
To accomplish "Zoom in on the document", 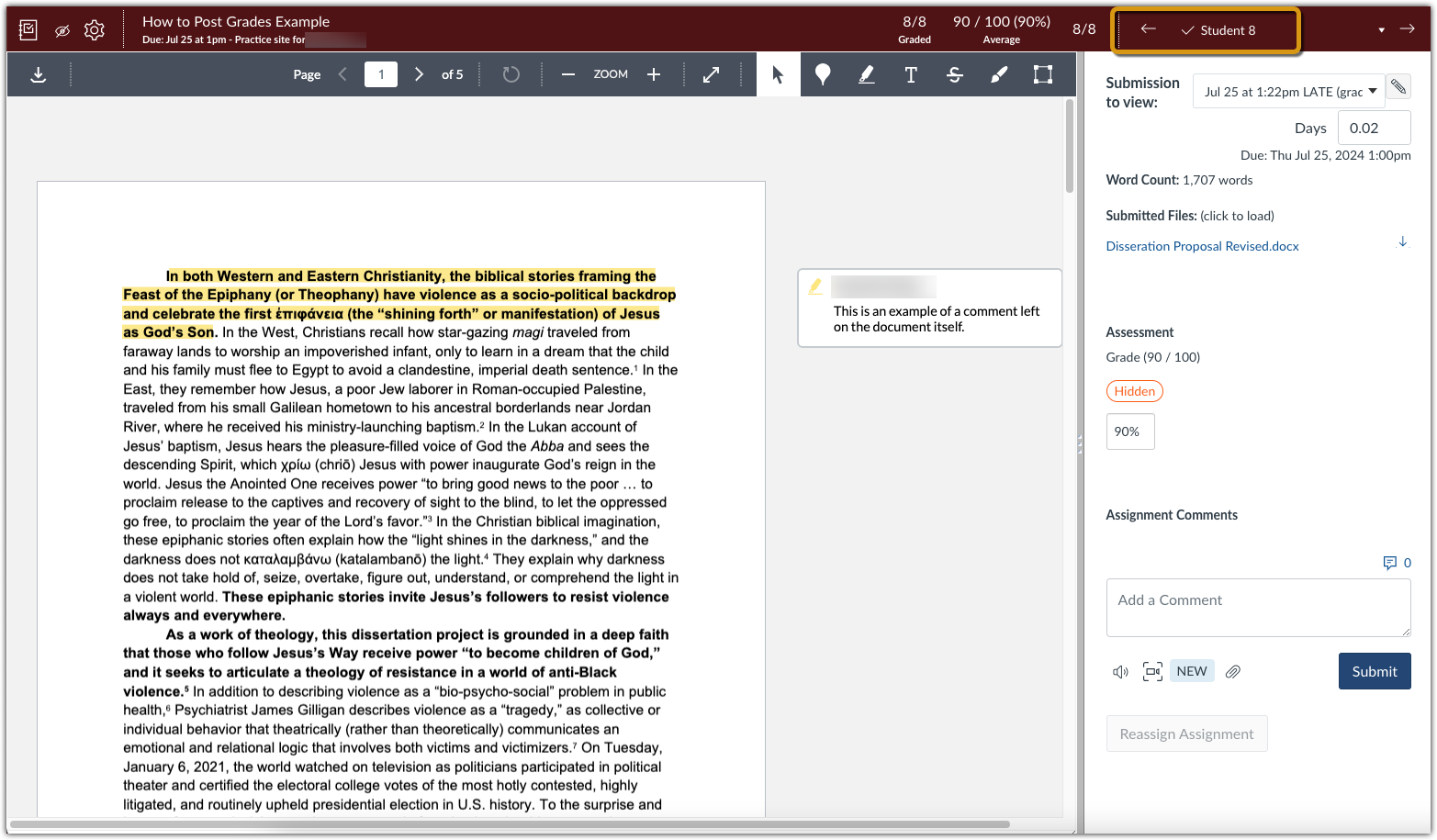I will (654, 74).
